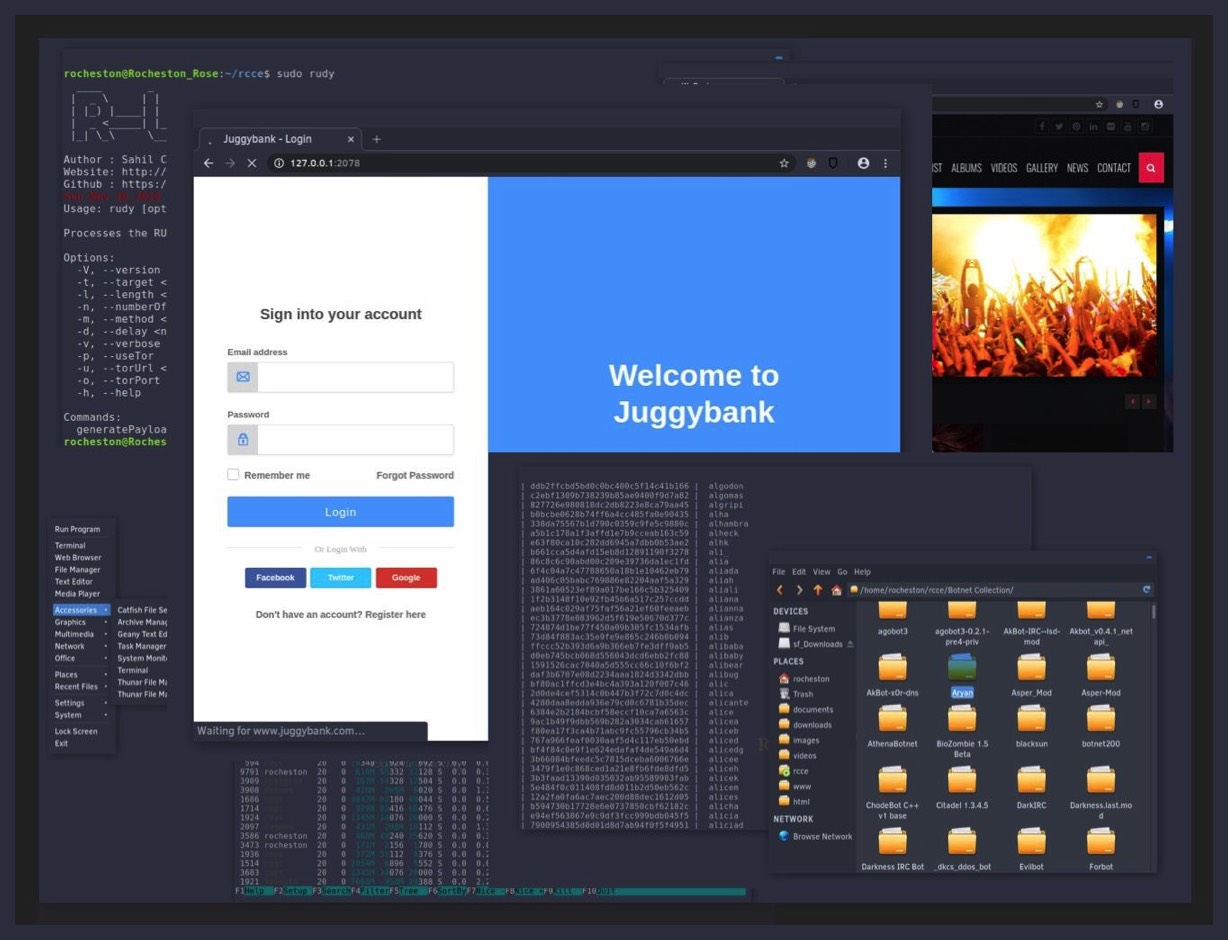Click home icon in file manager toolbar
Image resolution: width=1228 pixels, height=940 pixels.
[x=837, y=590]
